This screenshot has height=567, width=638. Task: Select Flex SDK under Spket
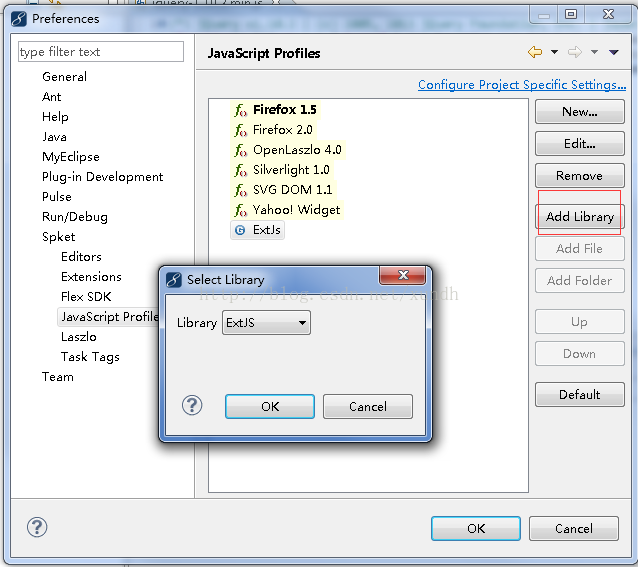click(x=86, y=297)
